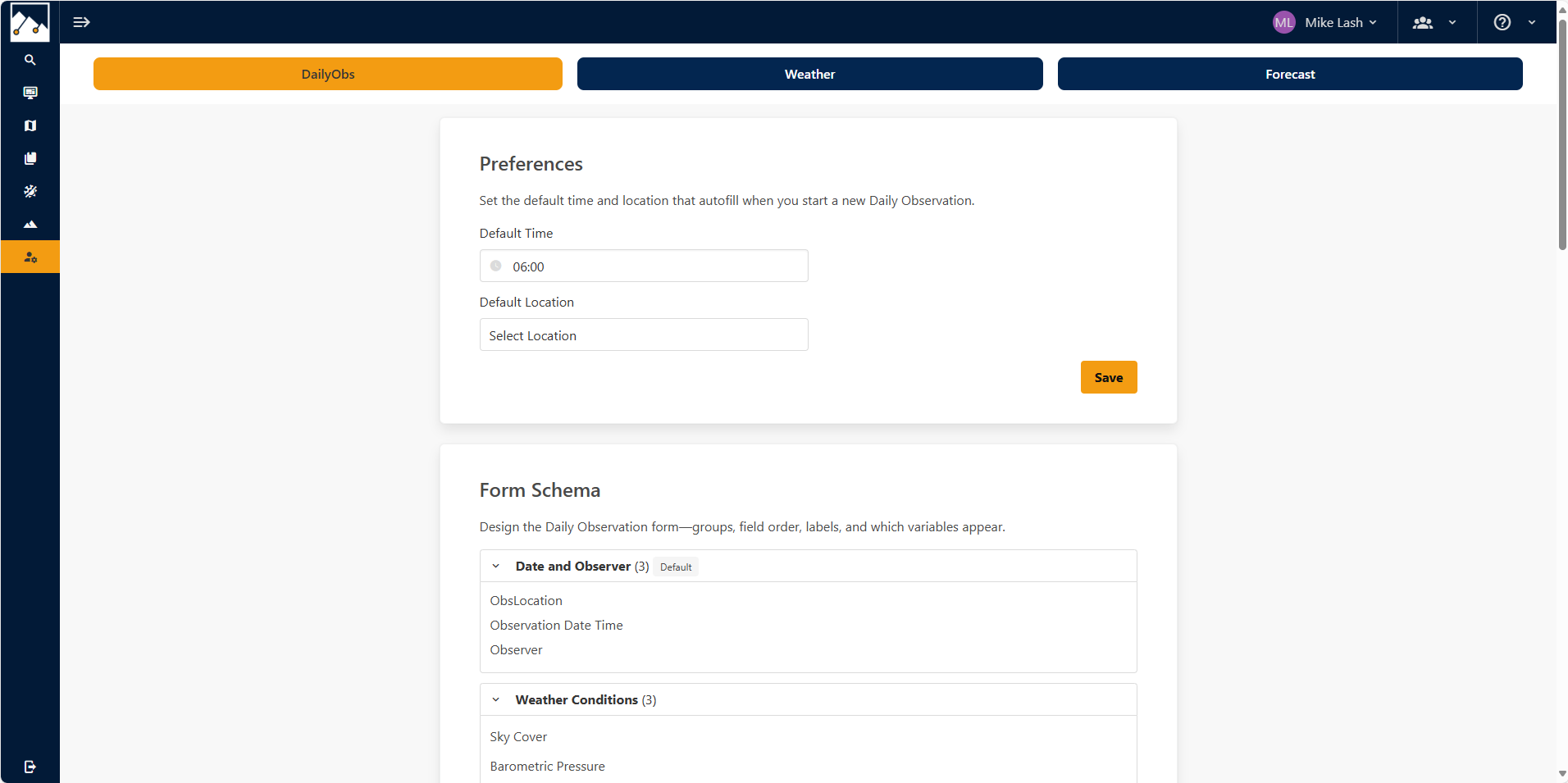Switch to the Weather tab
Viewport: 1568px width, 783px height.
pos(810,74)
